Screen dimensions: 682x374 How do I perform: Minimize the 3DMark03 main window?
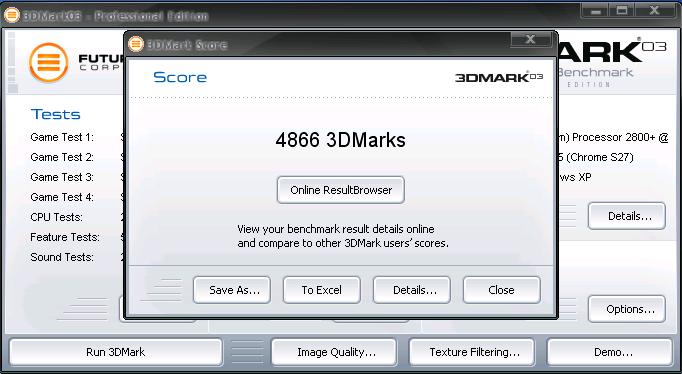click(595, 10)
